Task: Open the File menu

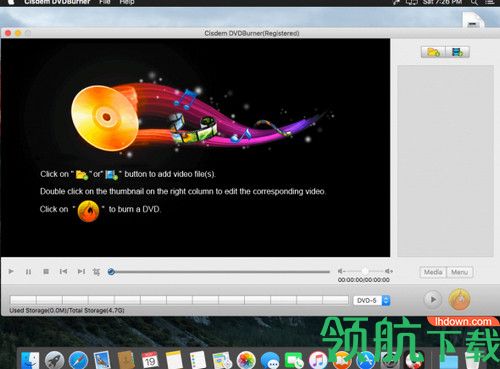Action: pos(105,2)
